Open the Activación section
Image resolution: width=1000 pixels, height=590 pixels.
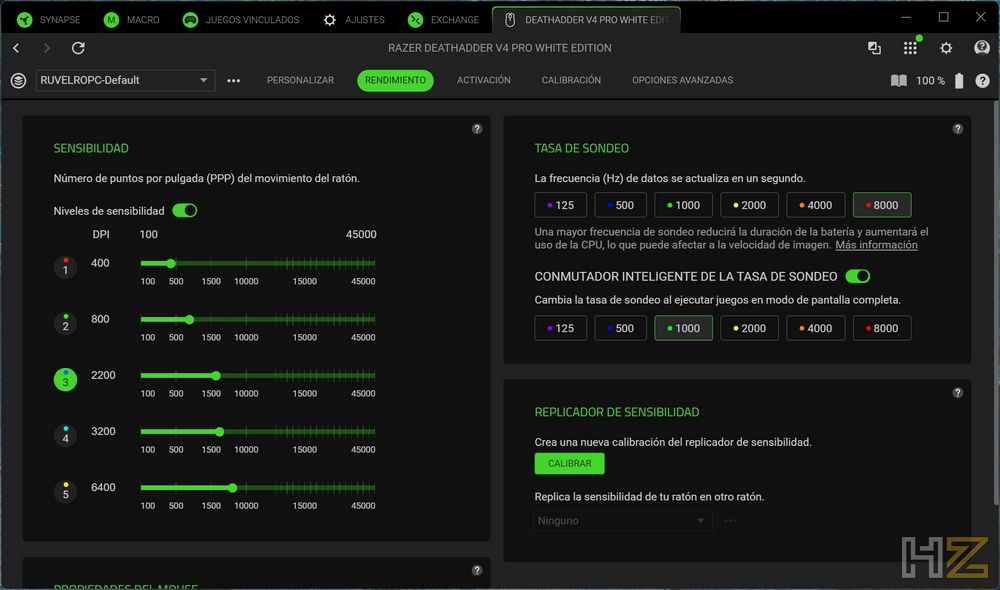(483, 80)
